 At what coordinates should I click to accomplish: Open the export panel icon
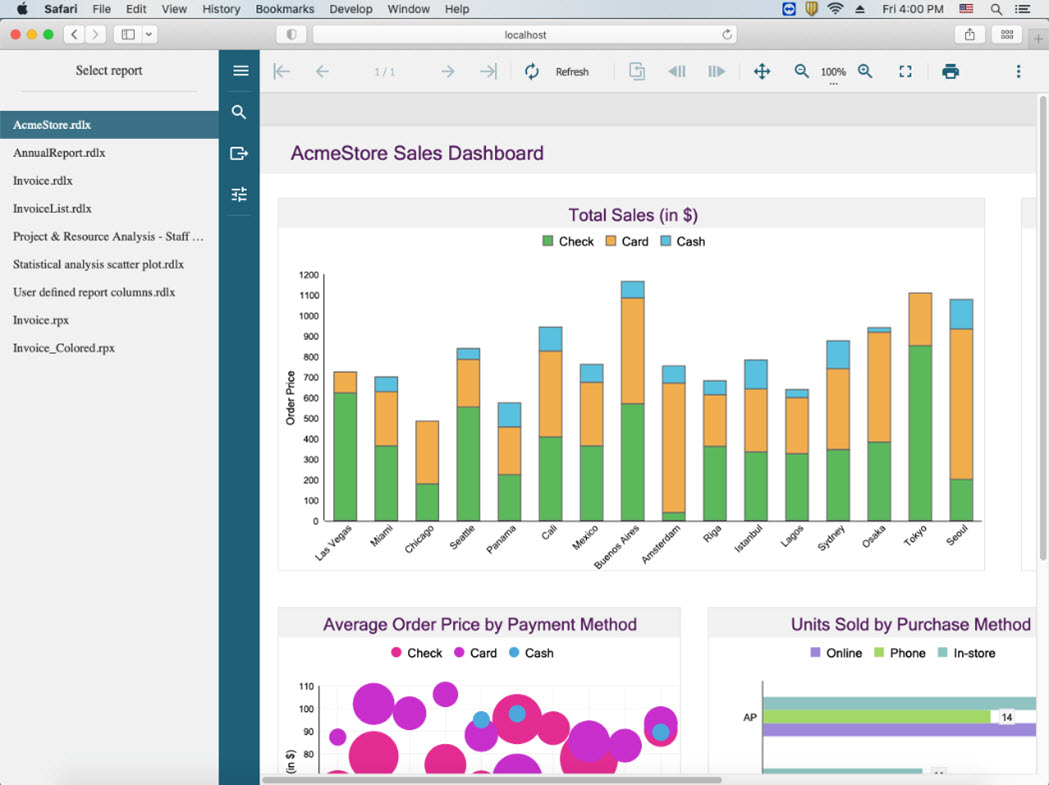tap(239, 153)
